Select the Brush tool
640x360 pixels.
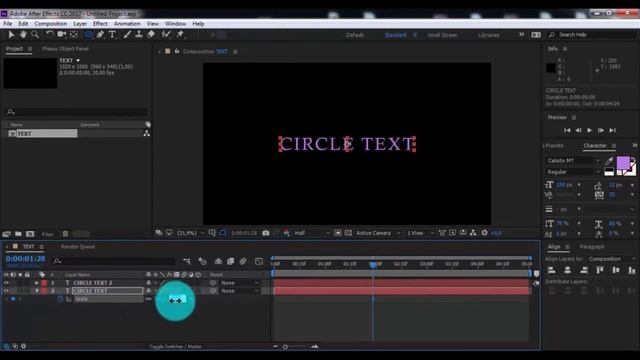click(x=127, y=35)
